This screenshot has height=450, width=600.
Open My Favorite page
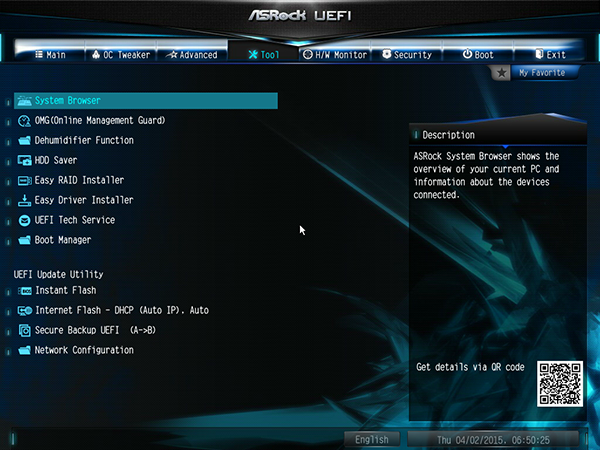tap(542, 73)
